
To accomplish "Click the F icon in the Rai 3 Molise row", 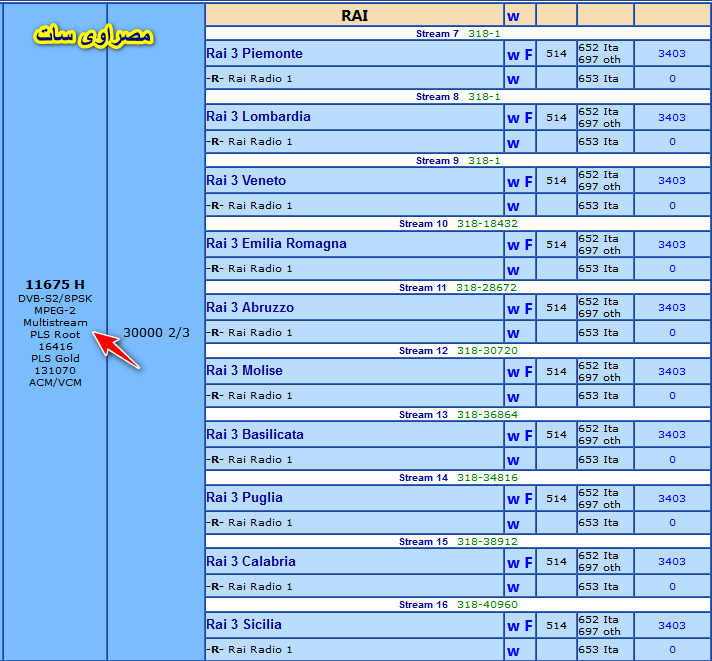I will [528, 372].
